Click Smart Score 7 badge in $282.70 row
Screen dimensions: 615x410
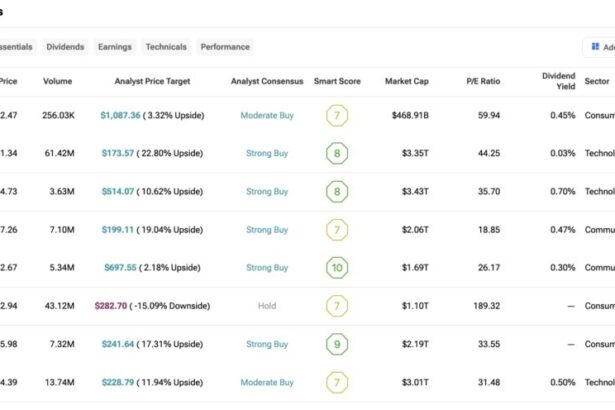point(337,306)
